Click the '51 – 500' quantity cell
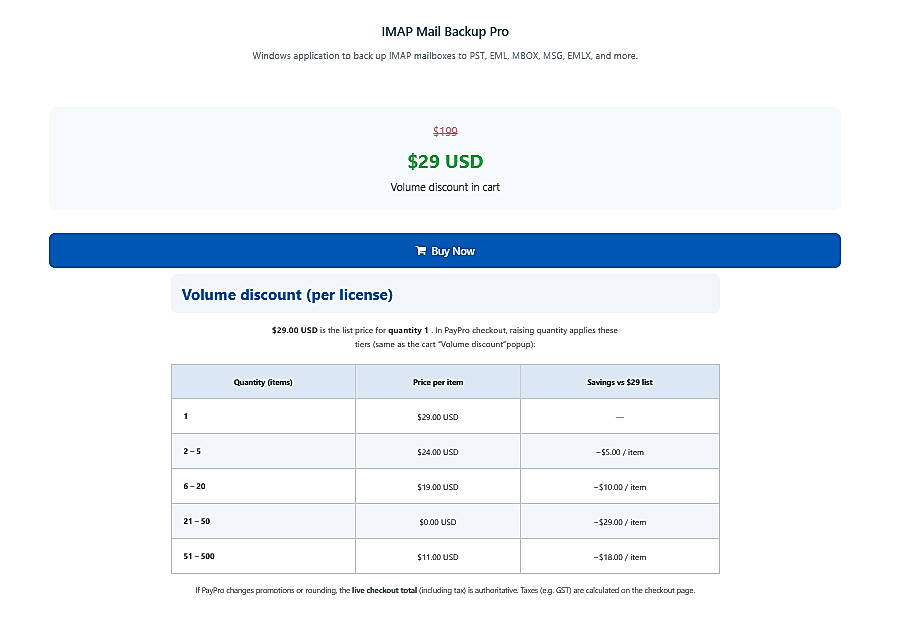915x624 pixels. point(263,556)
